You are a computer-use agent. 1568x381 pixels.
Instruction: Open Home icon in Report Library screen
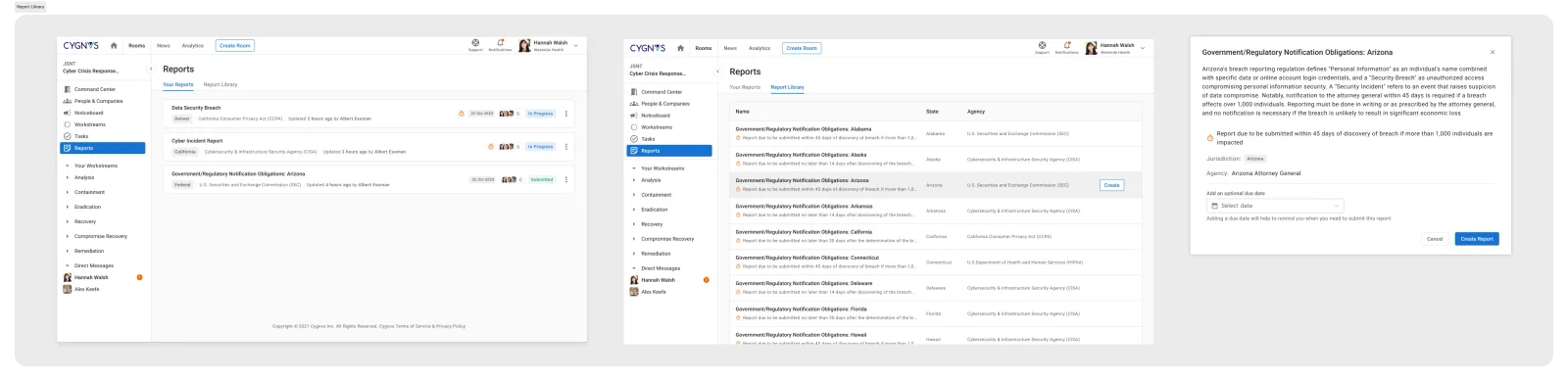pyautogui.click(x=680, y=48)
